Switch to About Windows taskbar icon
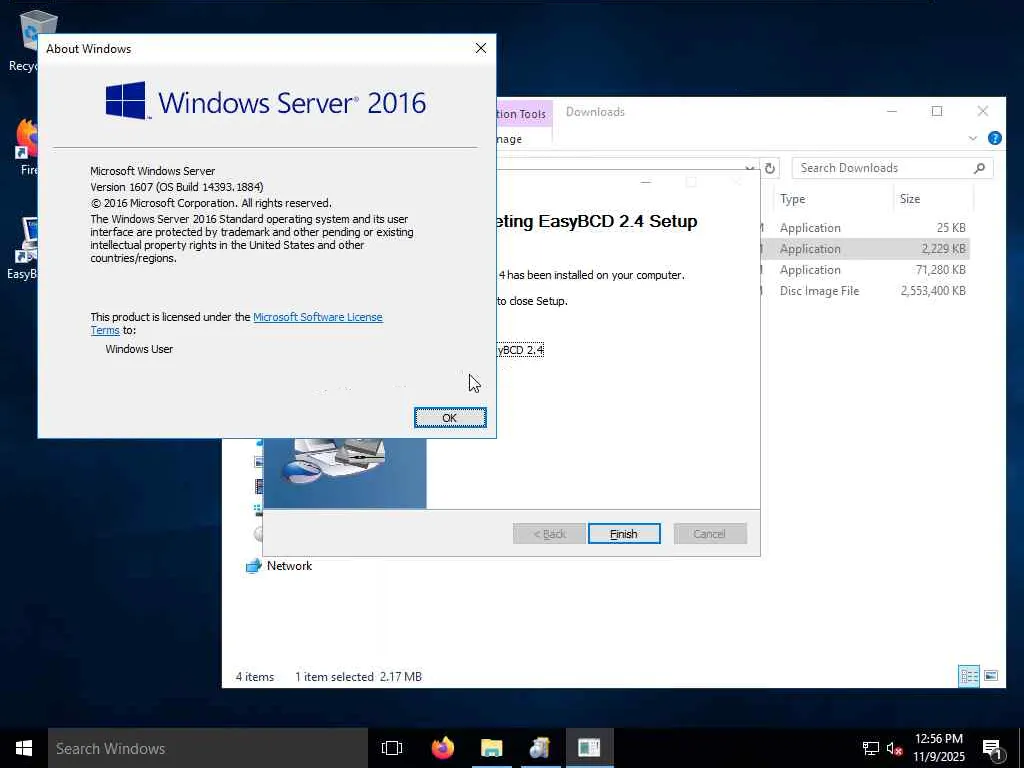Screen dimensions: 1024x768 click(x=589, y=748)
